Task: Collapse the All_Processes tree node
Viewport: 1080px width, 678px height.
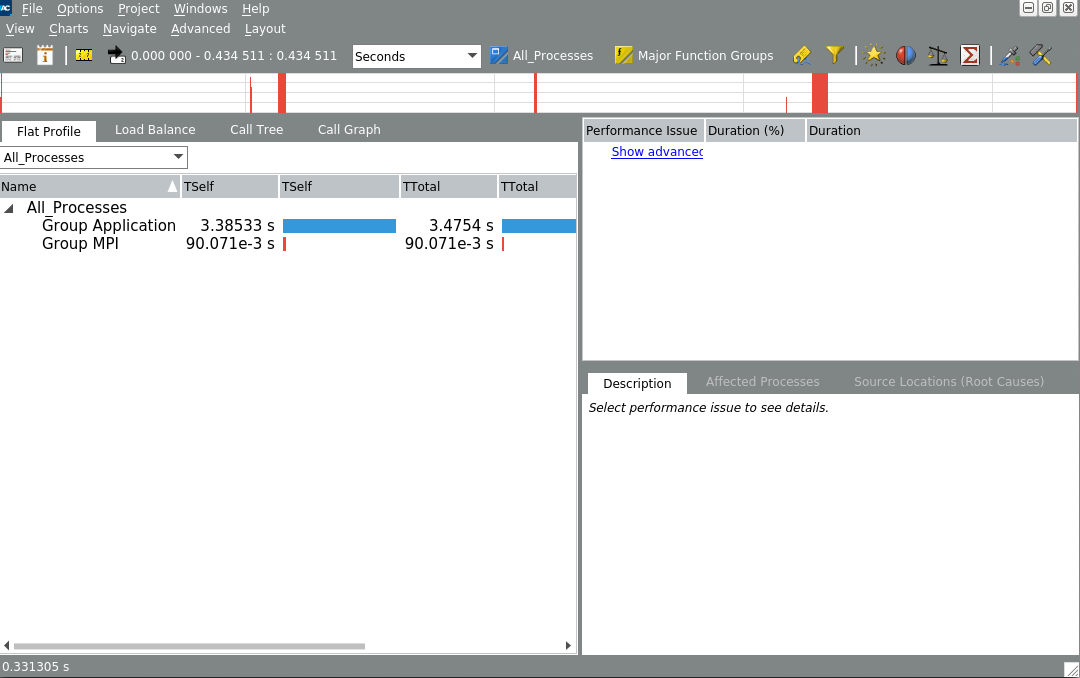Action: coord(9,208)
